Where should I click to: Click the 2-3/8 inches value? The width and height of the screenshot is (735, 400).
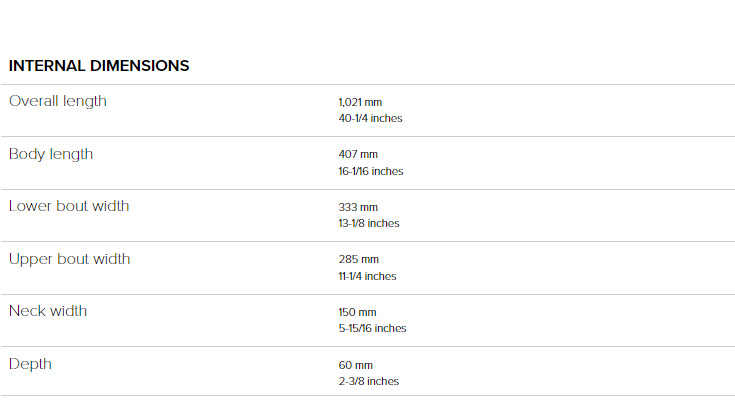pos(369,381)
